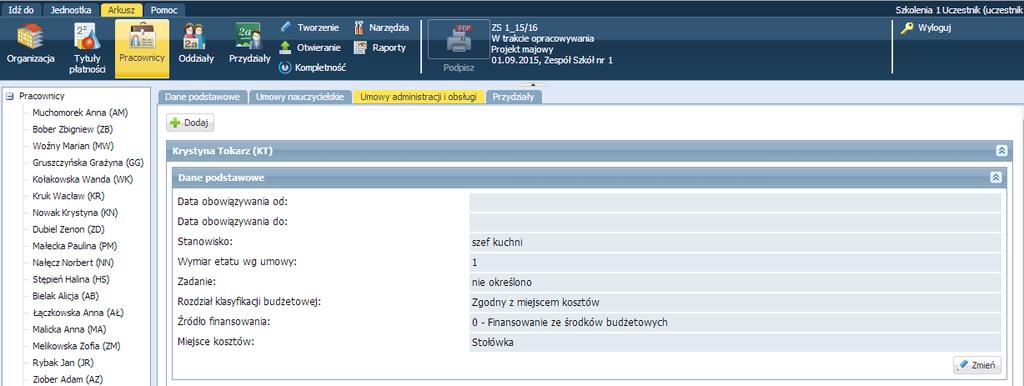The image size is (1024, 386).
Task: Select Bober Zbigniew (ZB) in tree
Action: 72,129
